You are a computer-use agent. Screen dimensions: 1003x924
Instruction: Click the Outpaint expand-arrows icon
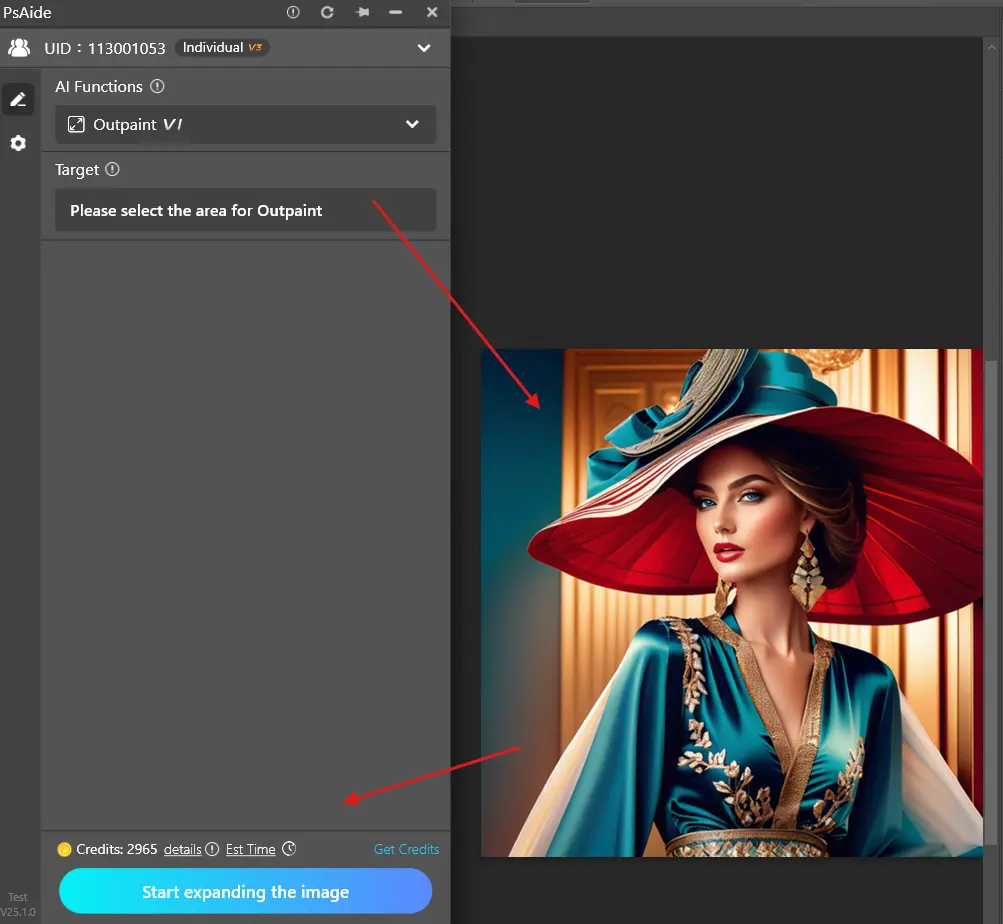coord(76,125)
